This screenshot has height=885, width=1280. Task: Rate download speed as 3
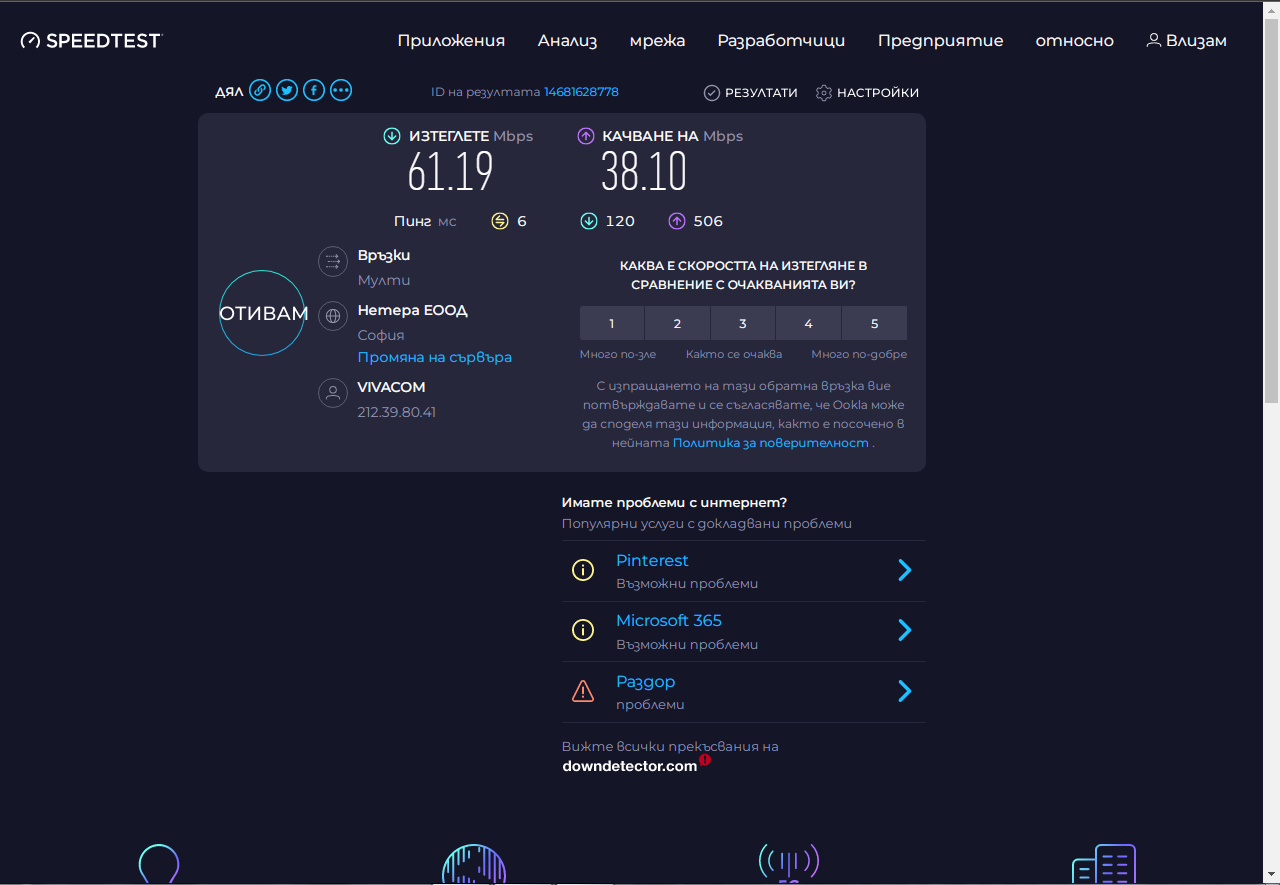(743, 323)
